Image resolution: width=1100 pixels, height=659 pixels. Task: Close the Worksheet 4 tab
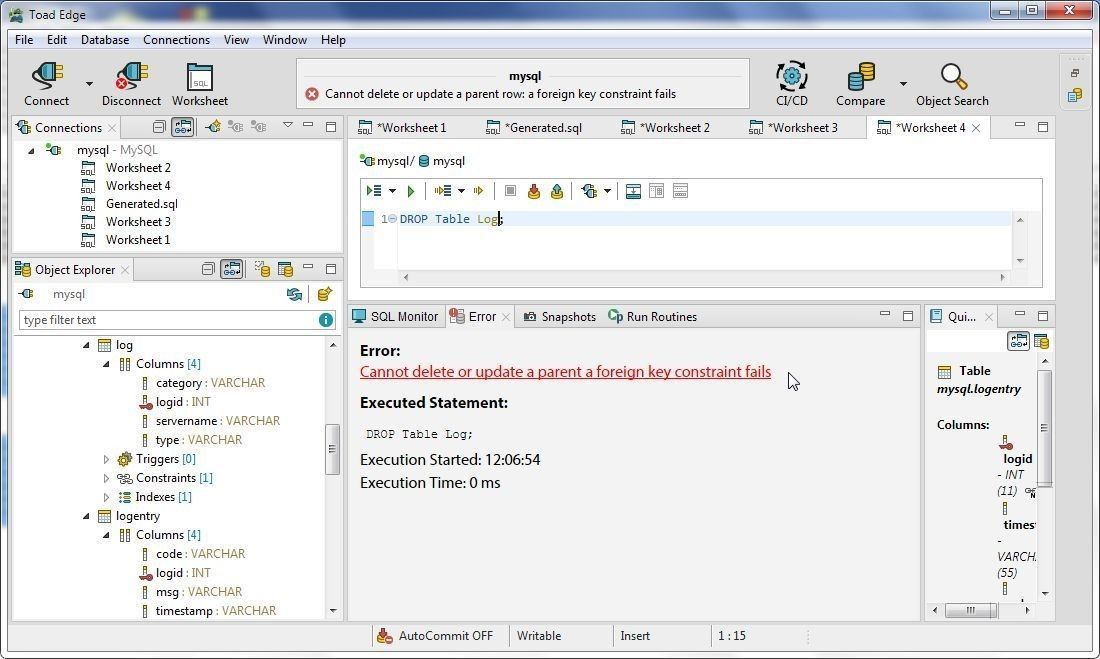[x=976, y=128]
